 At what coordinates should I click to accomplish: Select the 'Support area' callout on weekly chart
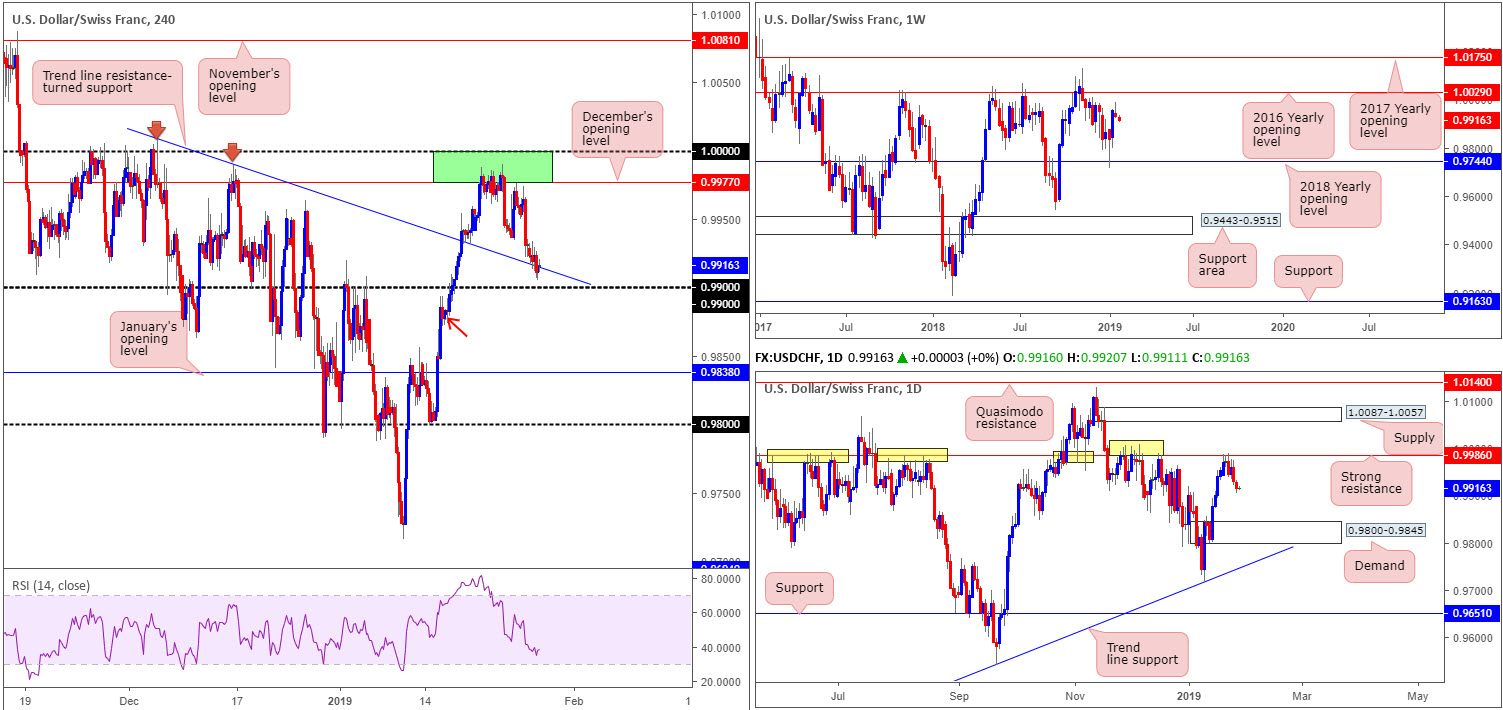point(1220,265)
